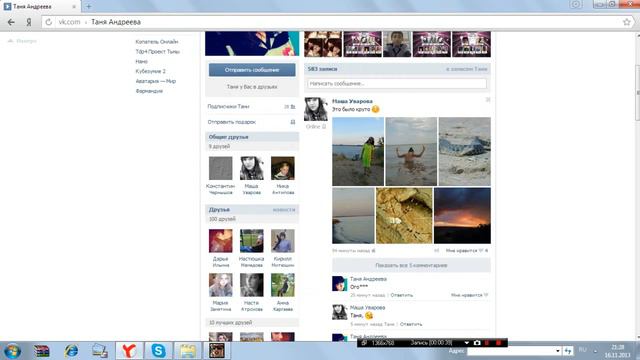The width and height of the screenshot is (640, 360).
Task: Click the Показать все 5 комментариев button
Action: (x=411, y=265)
